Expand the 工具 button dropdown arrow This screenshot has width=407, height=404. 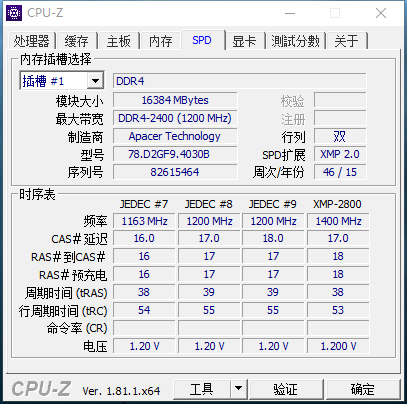(x=238, y=388)
